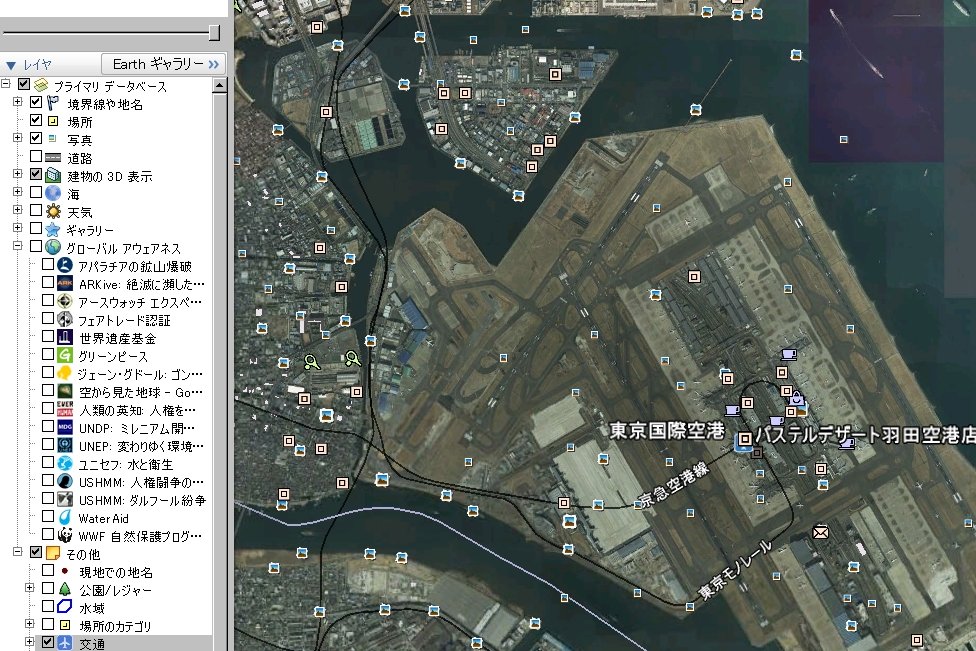
Task: Click the WaterAid droplet layer icon
Action: click(65, 518)
